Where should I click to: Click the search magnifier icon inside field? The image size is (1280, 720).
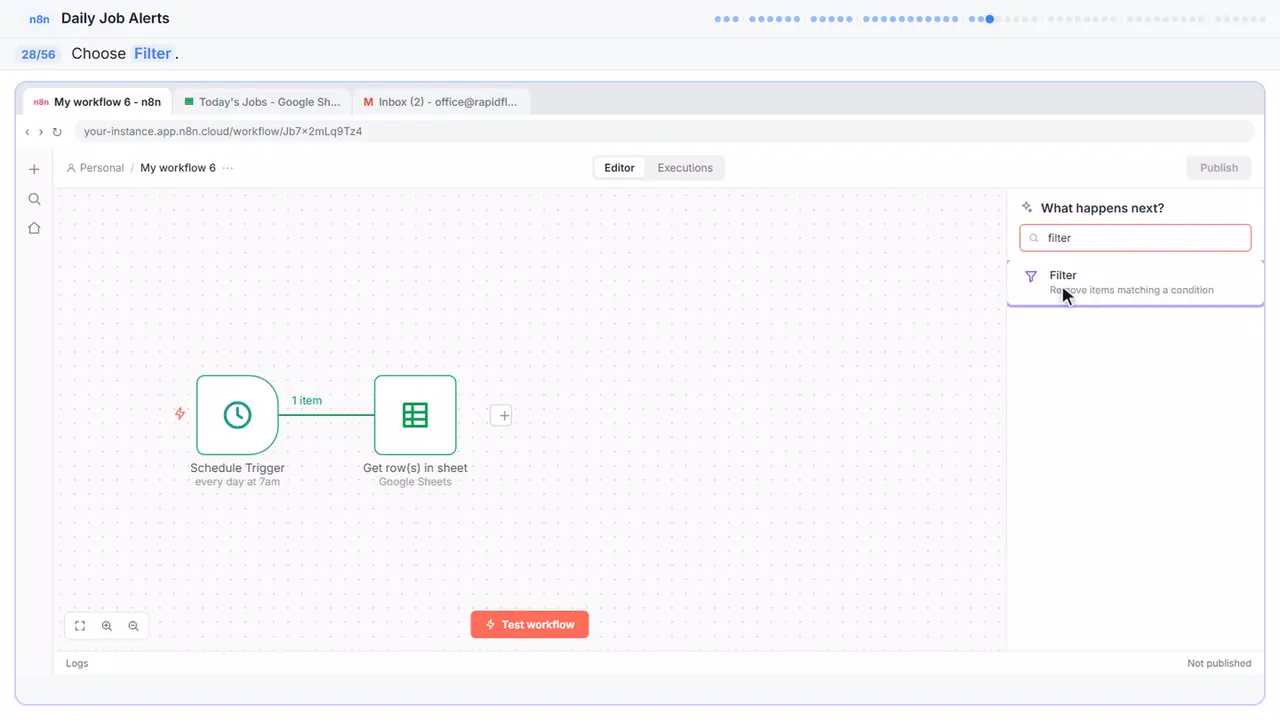click(1035, 238)
